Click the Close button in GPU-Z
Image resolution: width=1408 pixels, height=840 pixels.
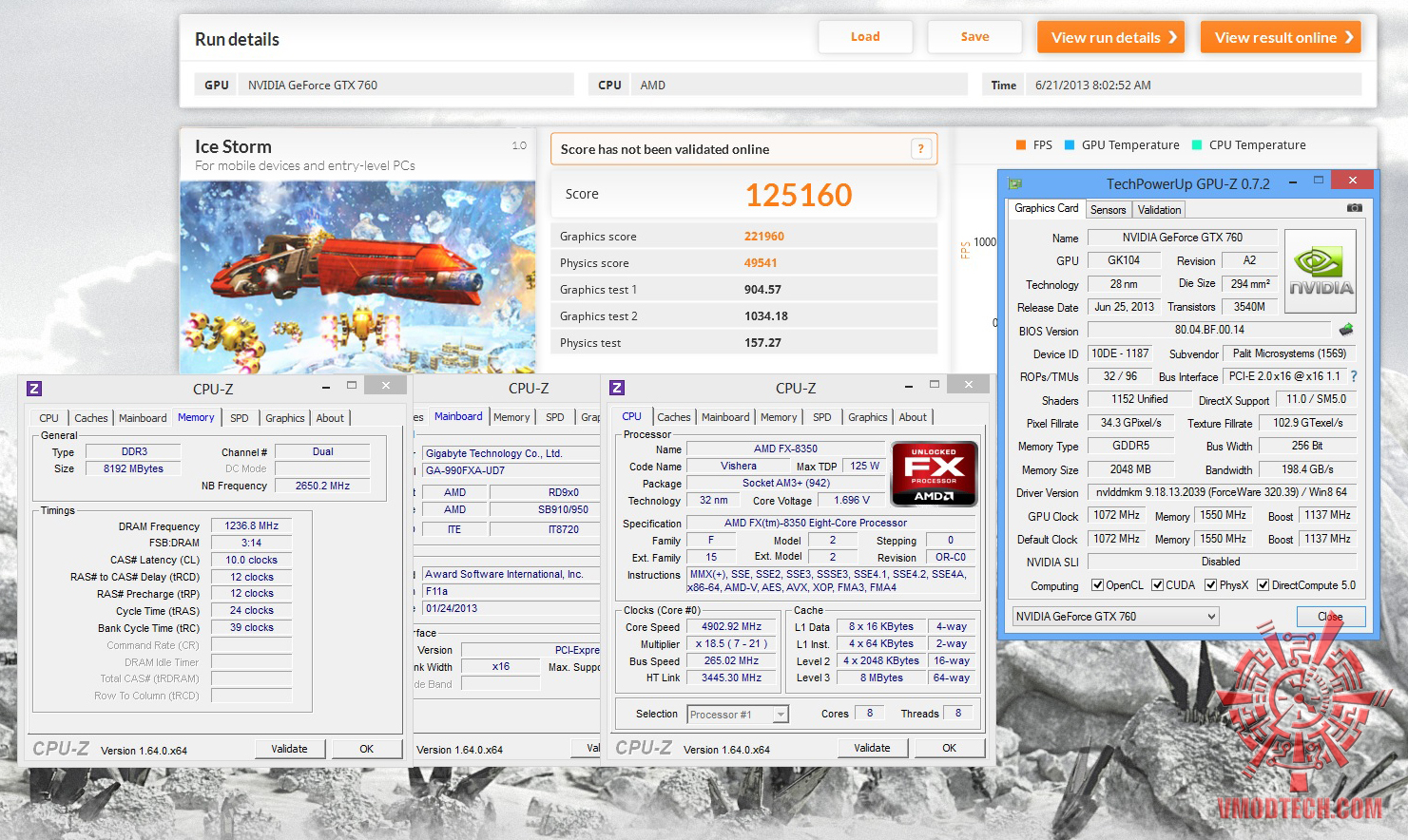(1331, 617)
